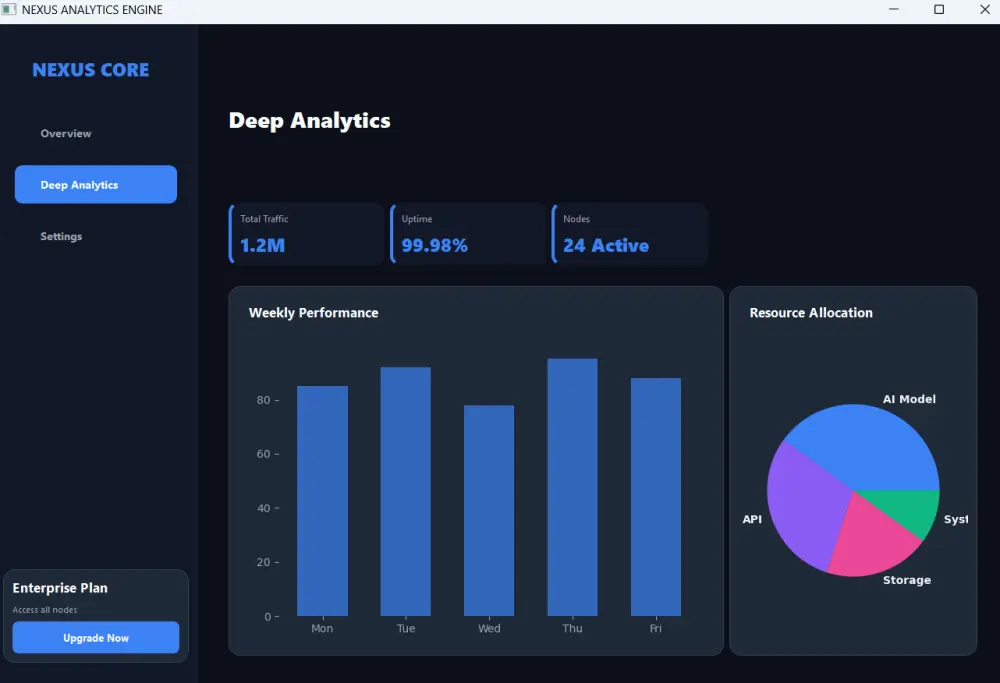Maximize the Nexus Analytics Engine window
Viewport: 1000px width, 683px height.
(x=939, y=10)
